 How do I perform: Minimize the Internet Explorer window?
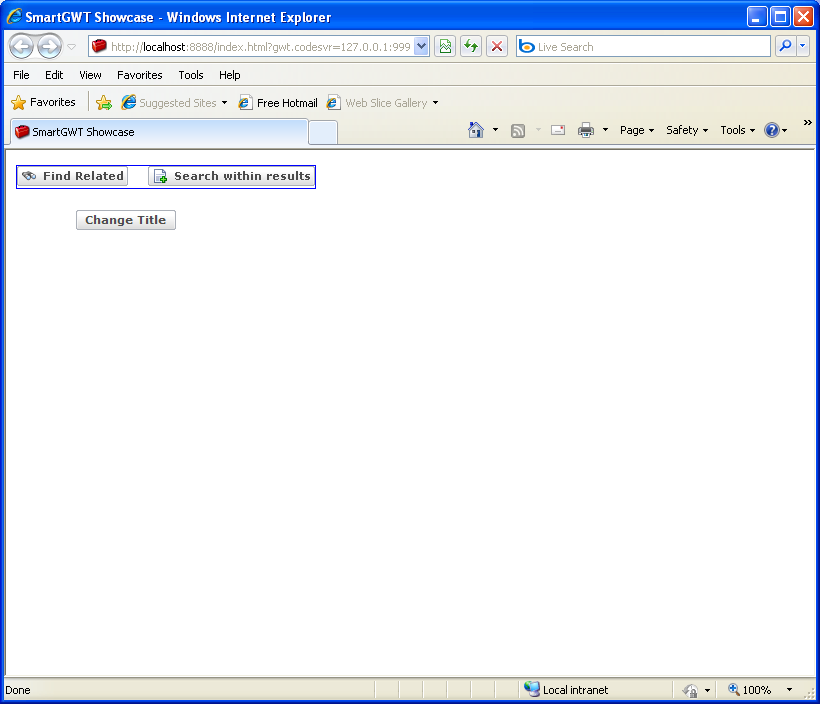(756, 17)
